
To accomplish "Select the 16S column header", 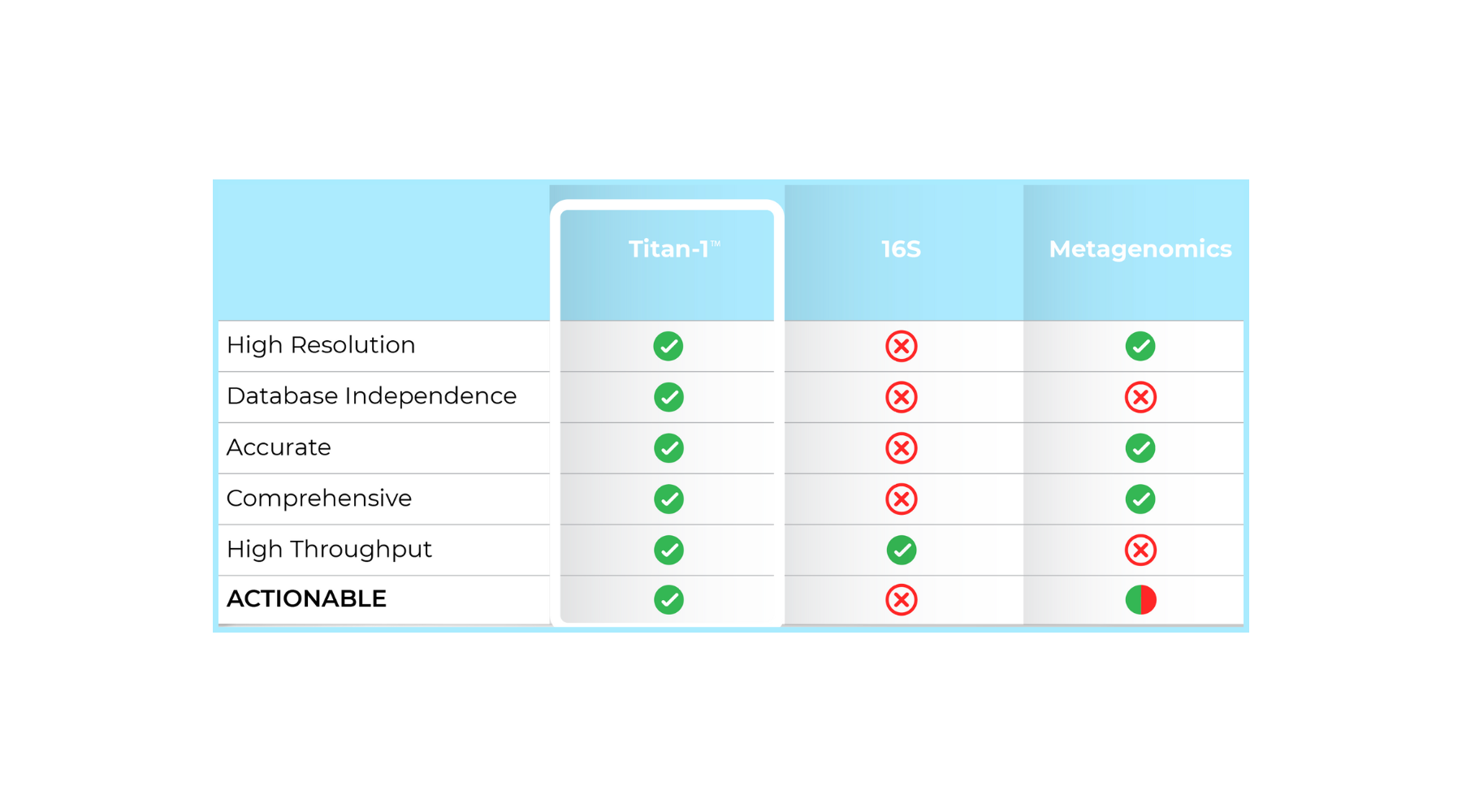I will (901, 248).
